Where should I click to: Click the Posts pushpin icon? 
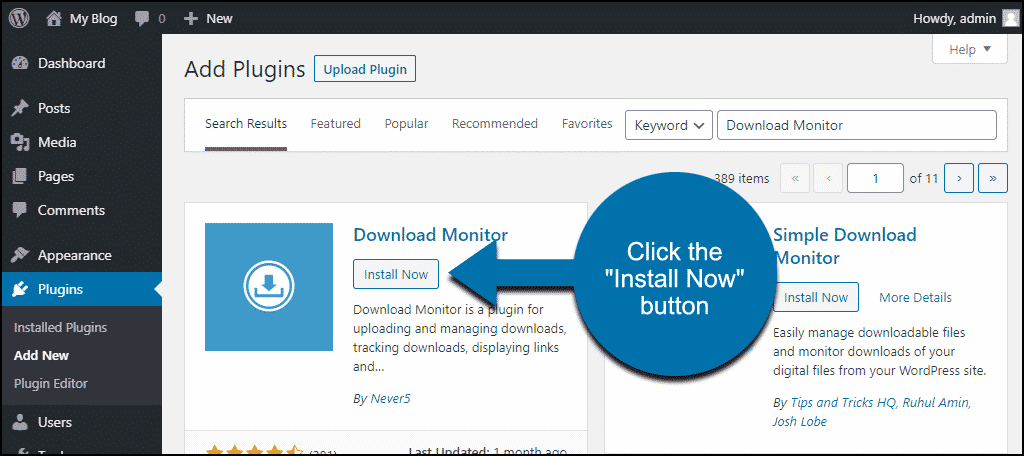(x=20, y=108)
